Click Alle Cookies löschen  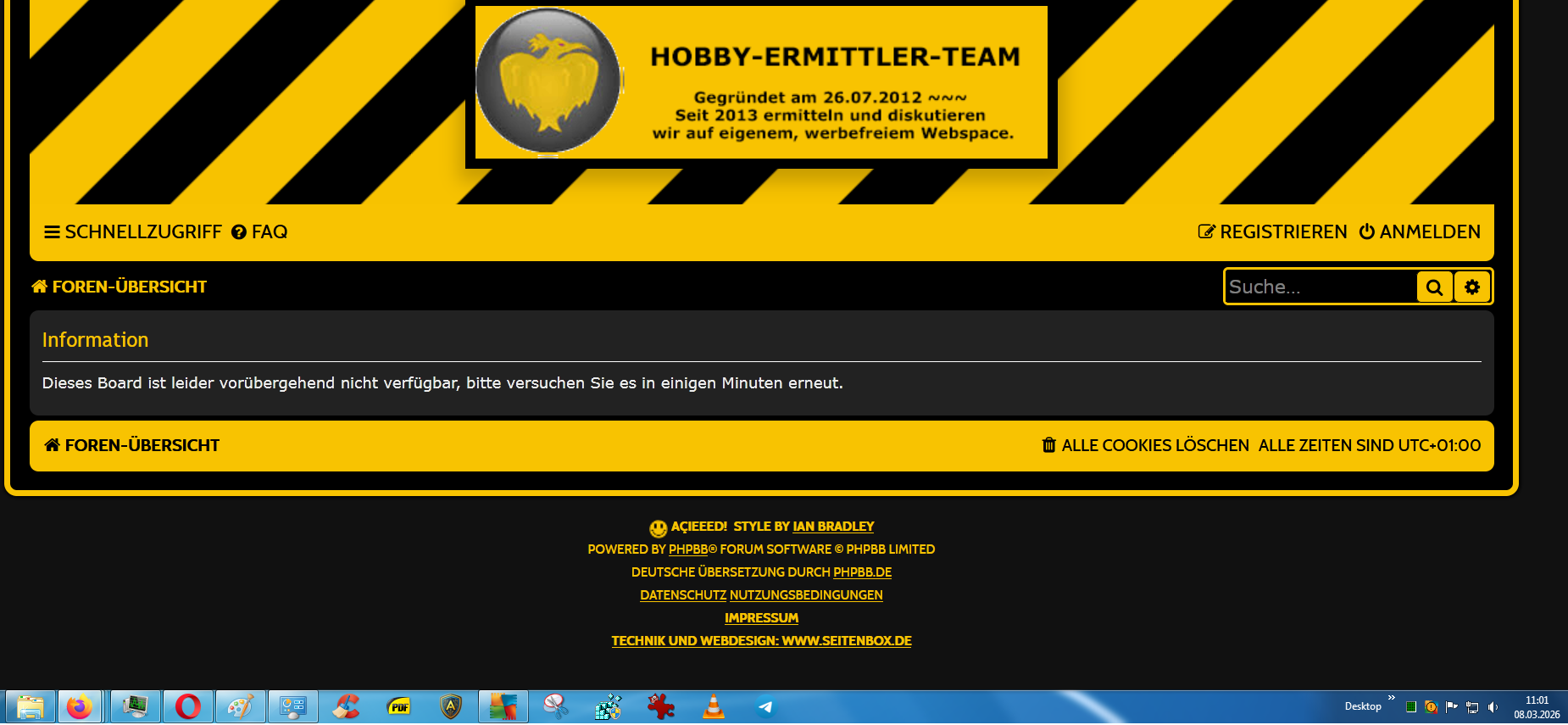coord(1145,445)
